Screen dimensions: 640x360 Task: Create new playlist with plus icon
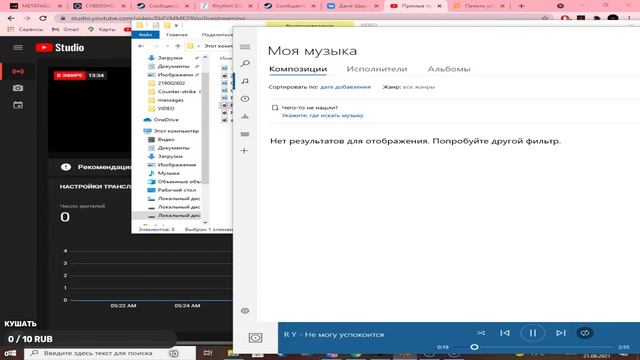(244, 151)
